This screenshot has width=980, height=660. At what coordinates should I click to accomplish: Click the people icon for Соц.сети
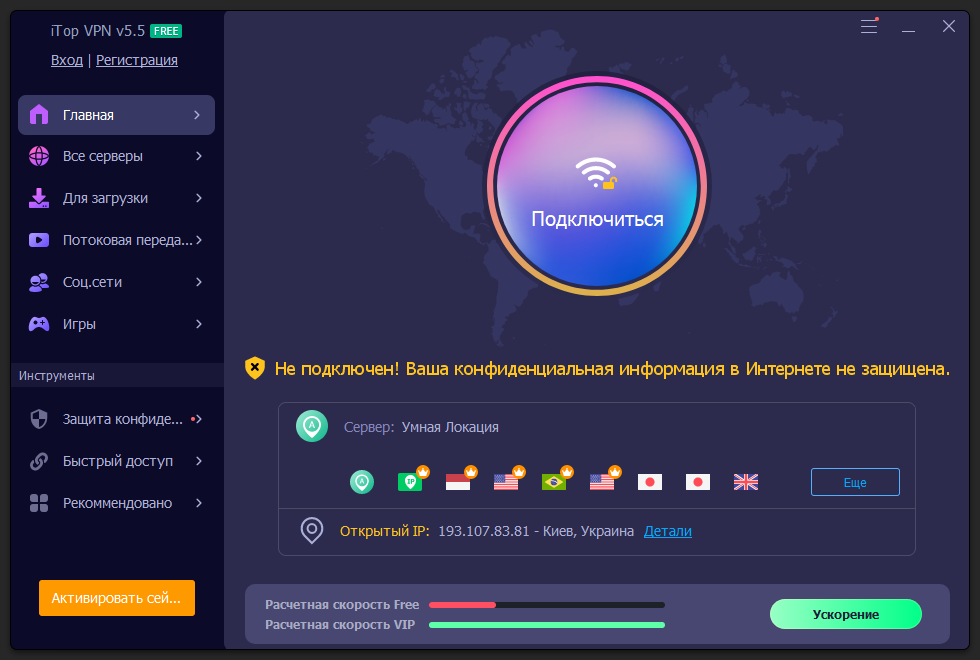coord(39,282)
